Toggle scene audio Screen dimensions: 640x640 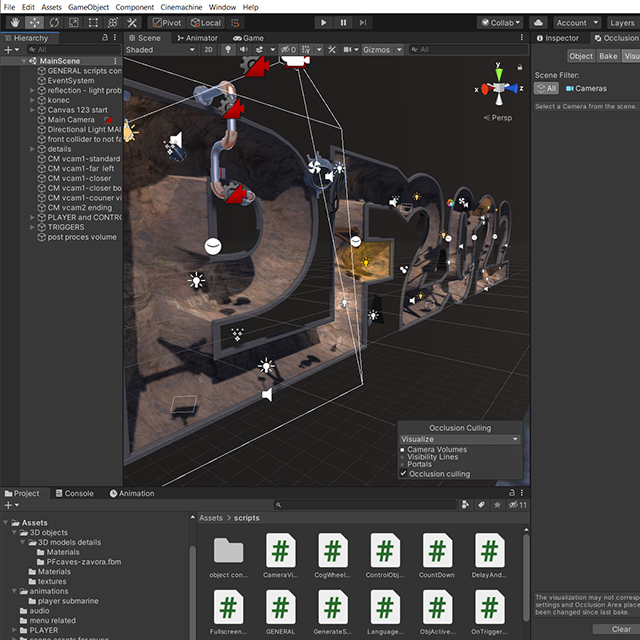[243, 50]
